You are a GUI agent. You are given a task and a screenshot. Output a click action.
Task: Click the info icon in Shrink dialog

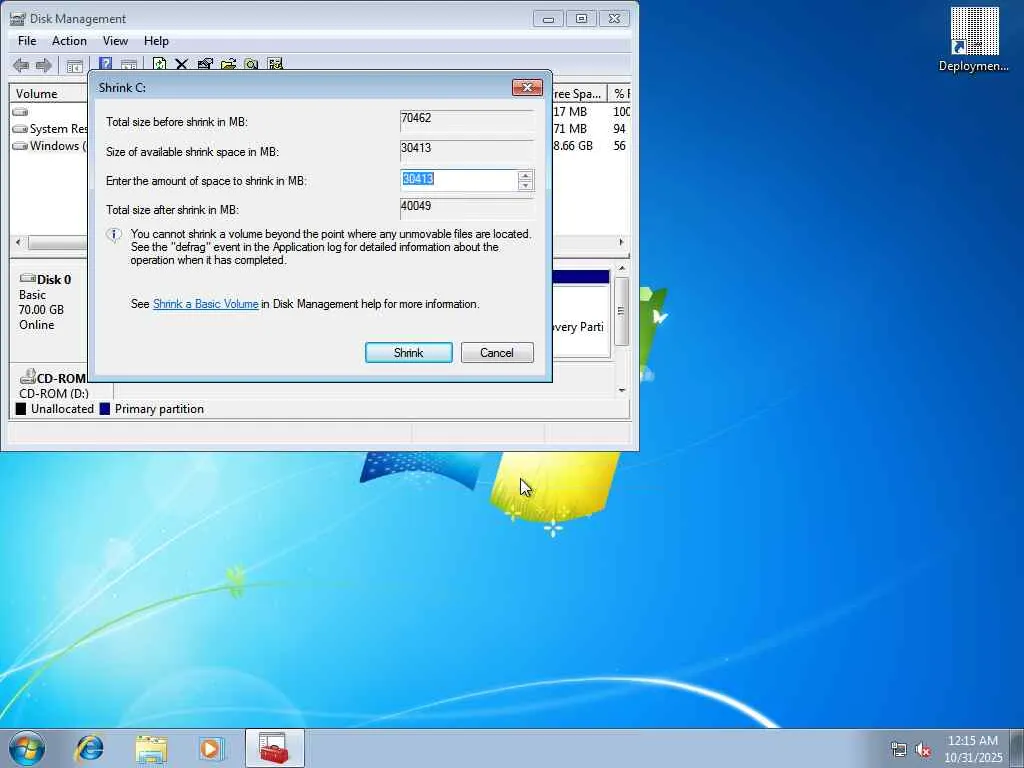click(x=114, y=235)
